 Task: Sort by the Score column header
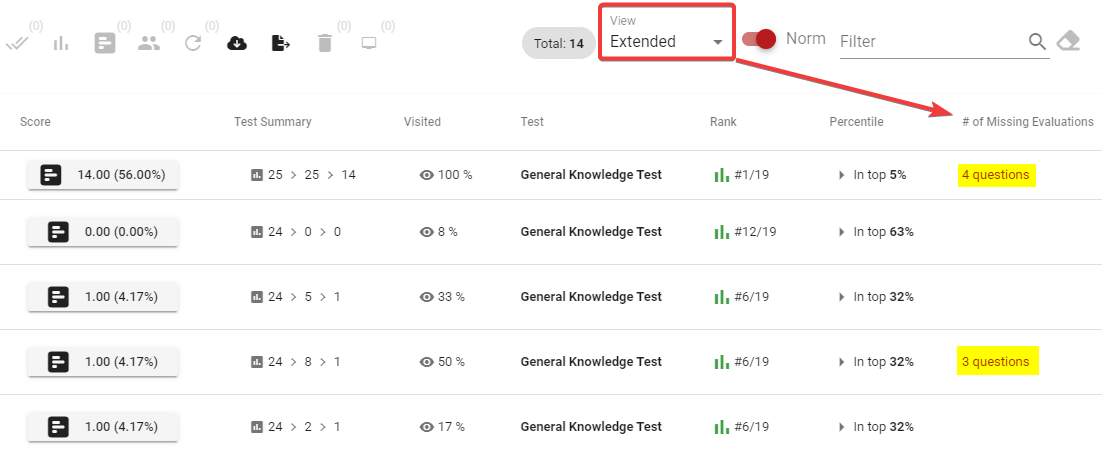[x=35, y=122]
